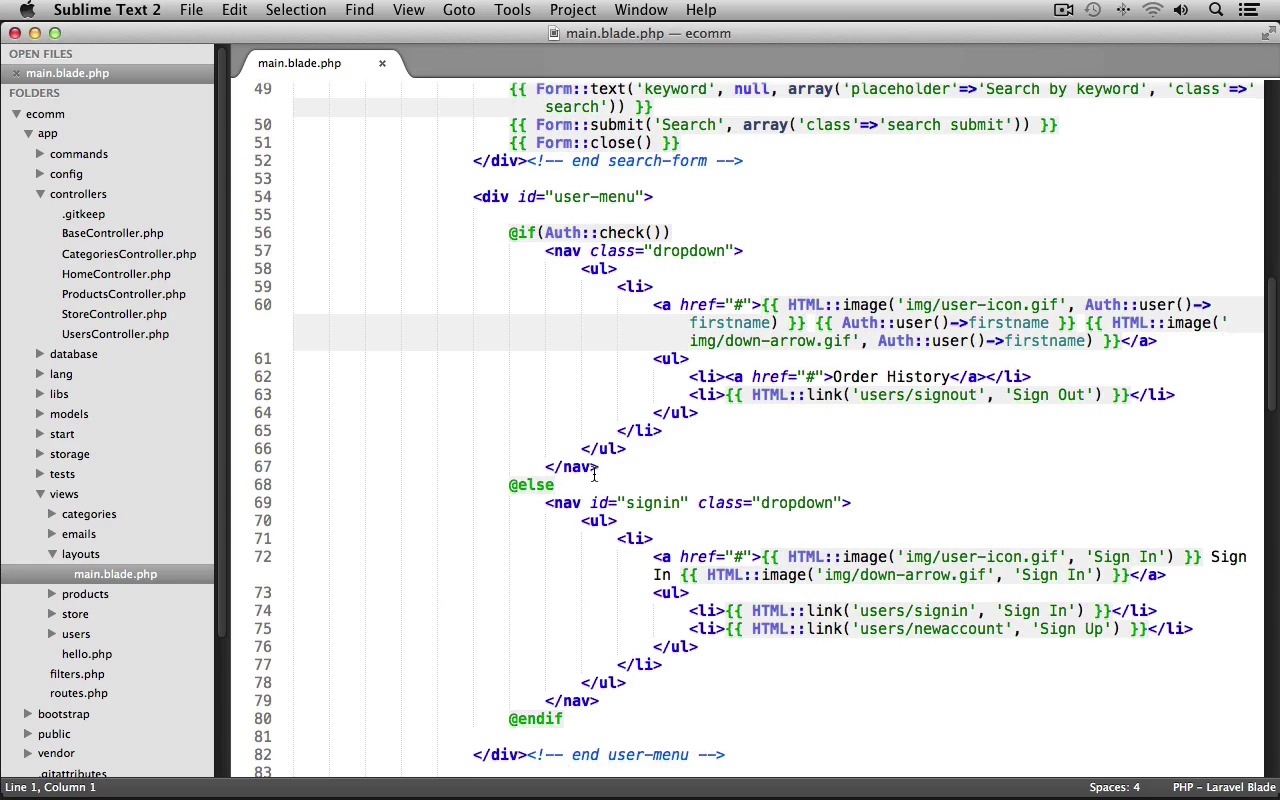Click the editor vertical scrollbar

tap(1273, 343)
